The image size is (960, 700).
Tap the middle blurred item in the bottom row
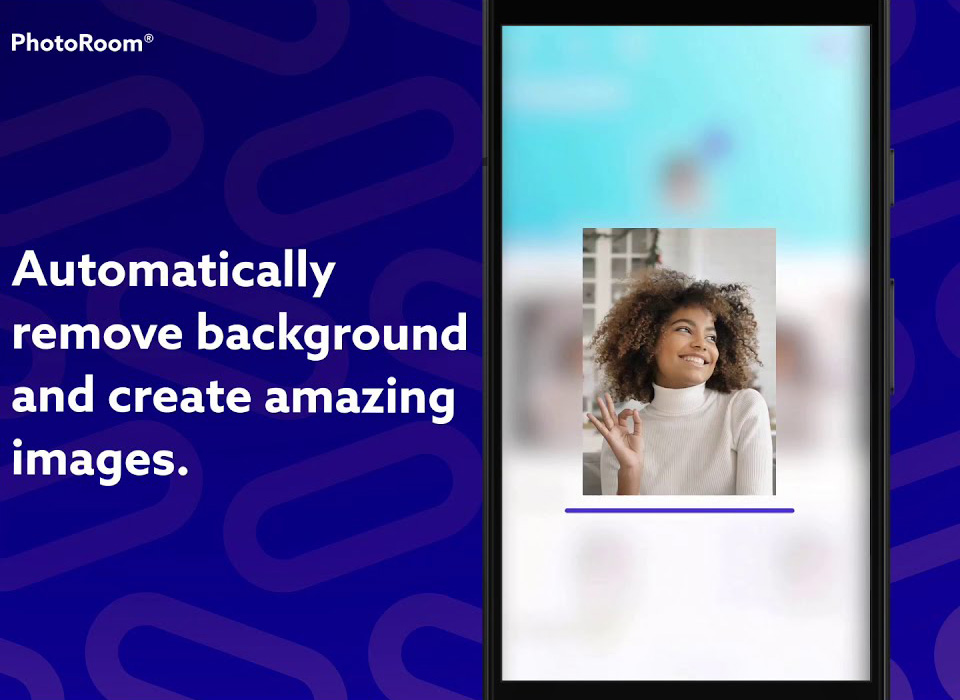pyautogui.click(x=700, y=555)
